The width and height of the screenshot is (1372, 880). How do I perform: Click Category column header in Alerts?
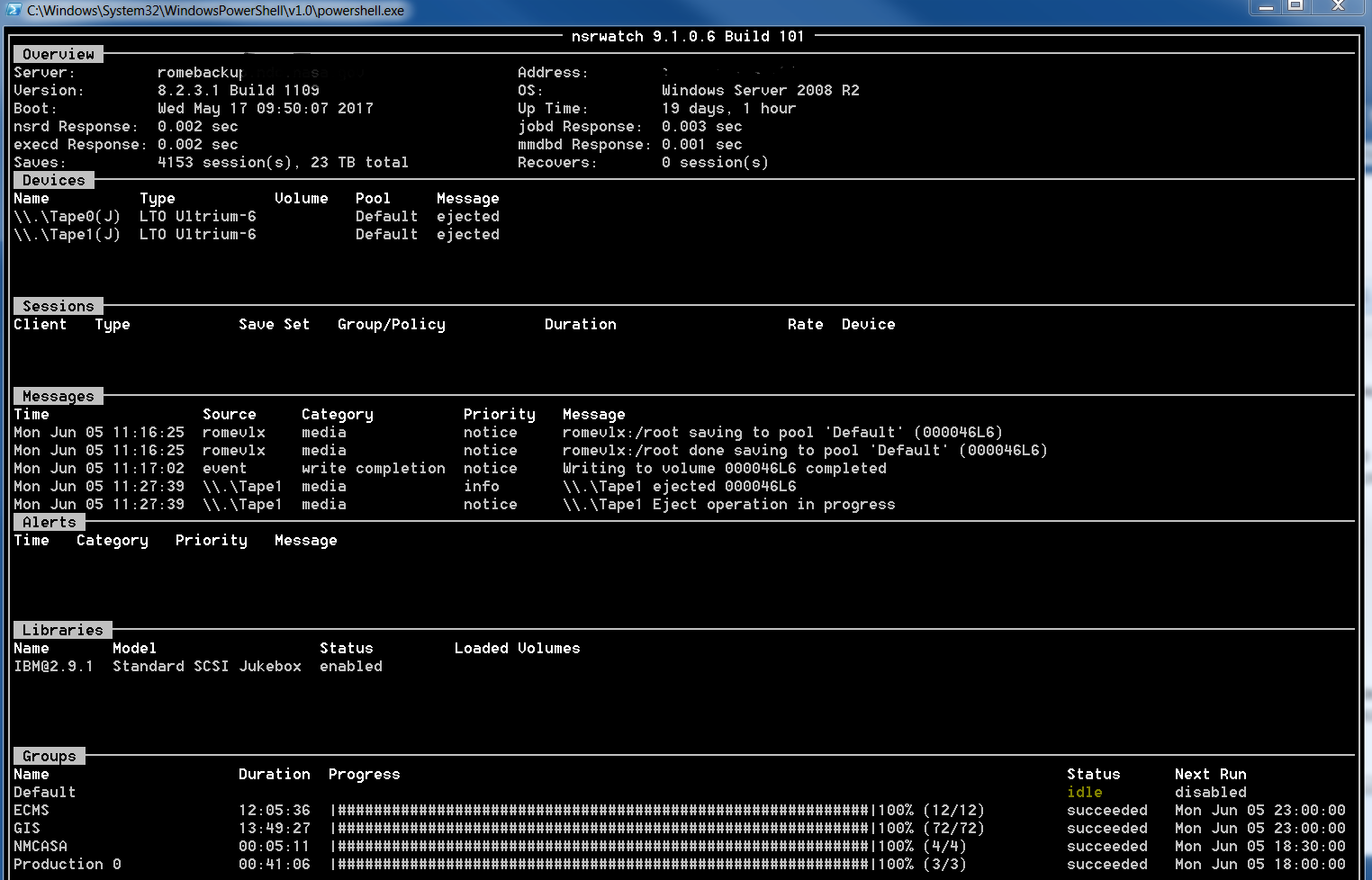(x=113, y=540)
